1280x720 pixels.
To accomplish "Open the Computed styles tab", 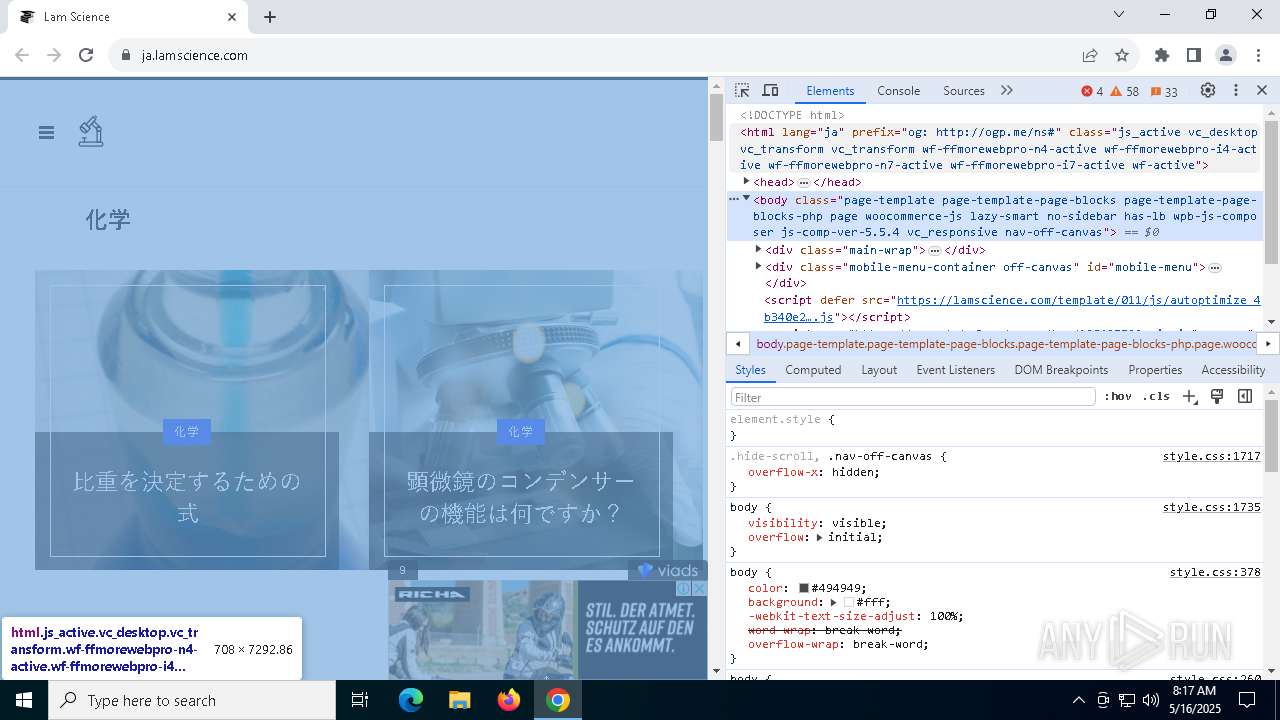I will (813, 370).
